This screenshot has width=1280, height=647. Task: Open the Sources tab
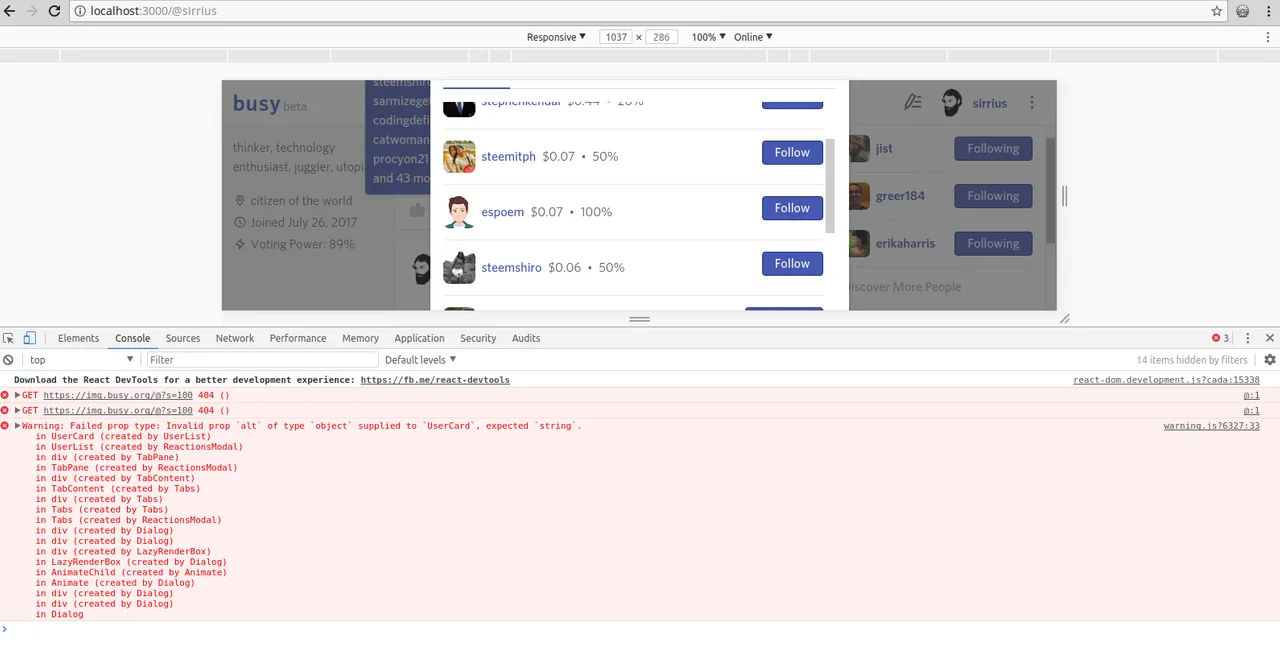tap(183, 338)
